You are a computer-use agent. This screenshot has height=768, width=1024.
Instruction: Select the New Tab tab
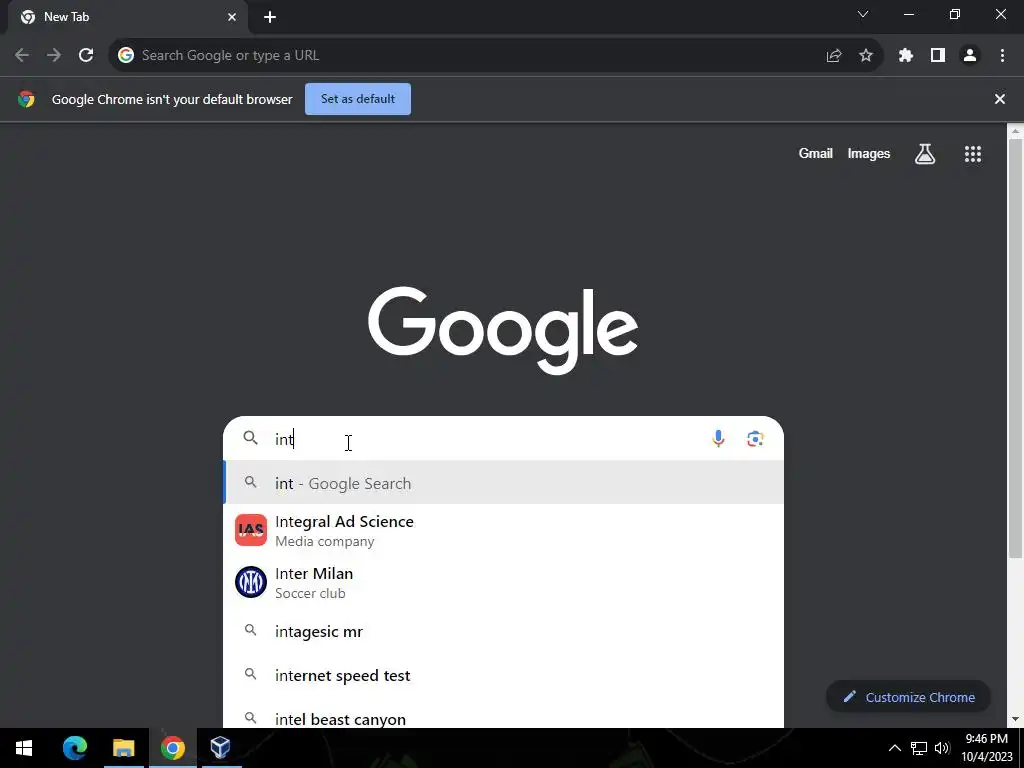pos(128,17)
